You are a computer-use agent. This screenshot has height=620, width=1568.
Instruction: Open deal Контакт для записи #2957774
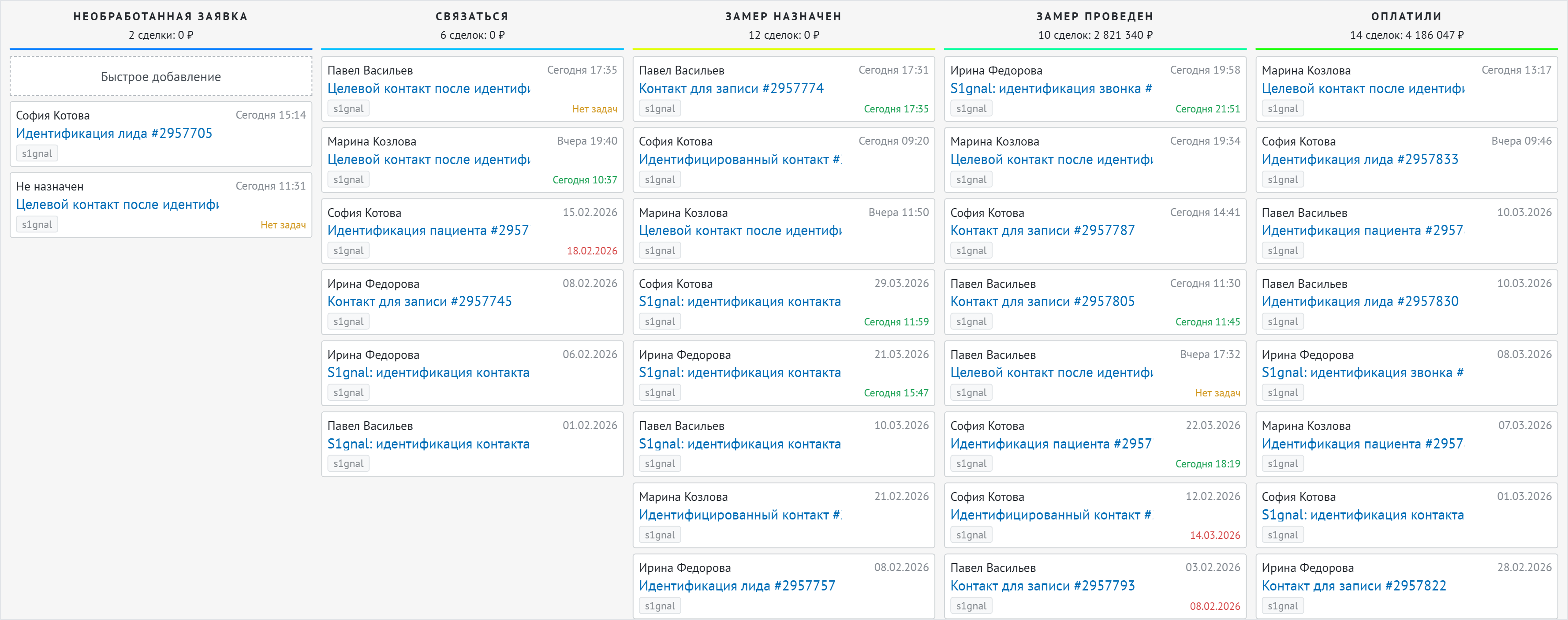point(731,89)
